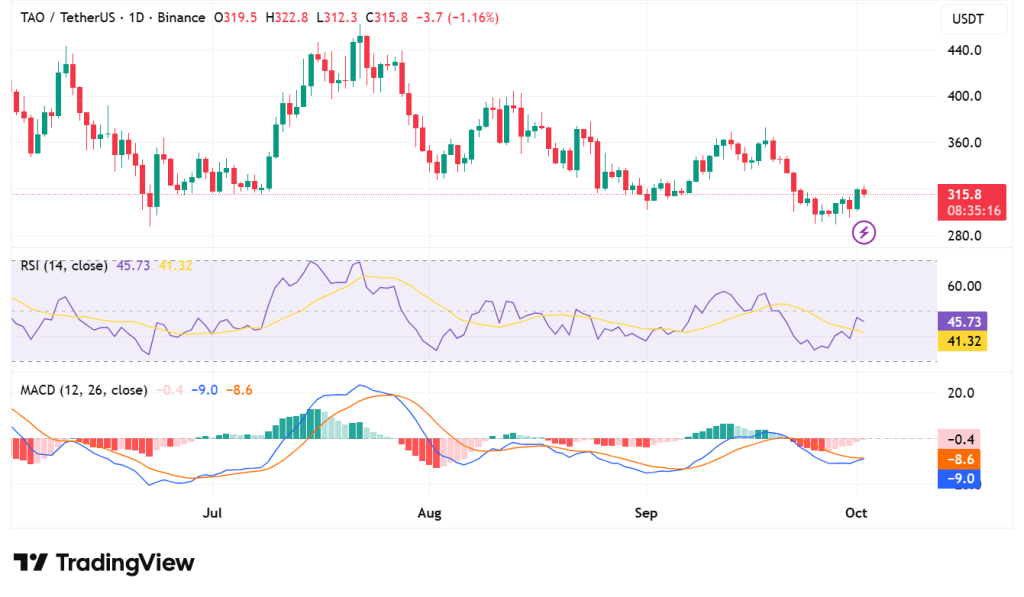Click the 1D interval in chart title
Screen dimensions: 1024x597
136,18
